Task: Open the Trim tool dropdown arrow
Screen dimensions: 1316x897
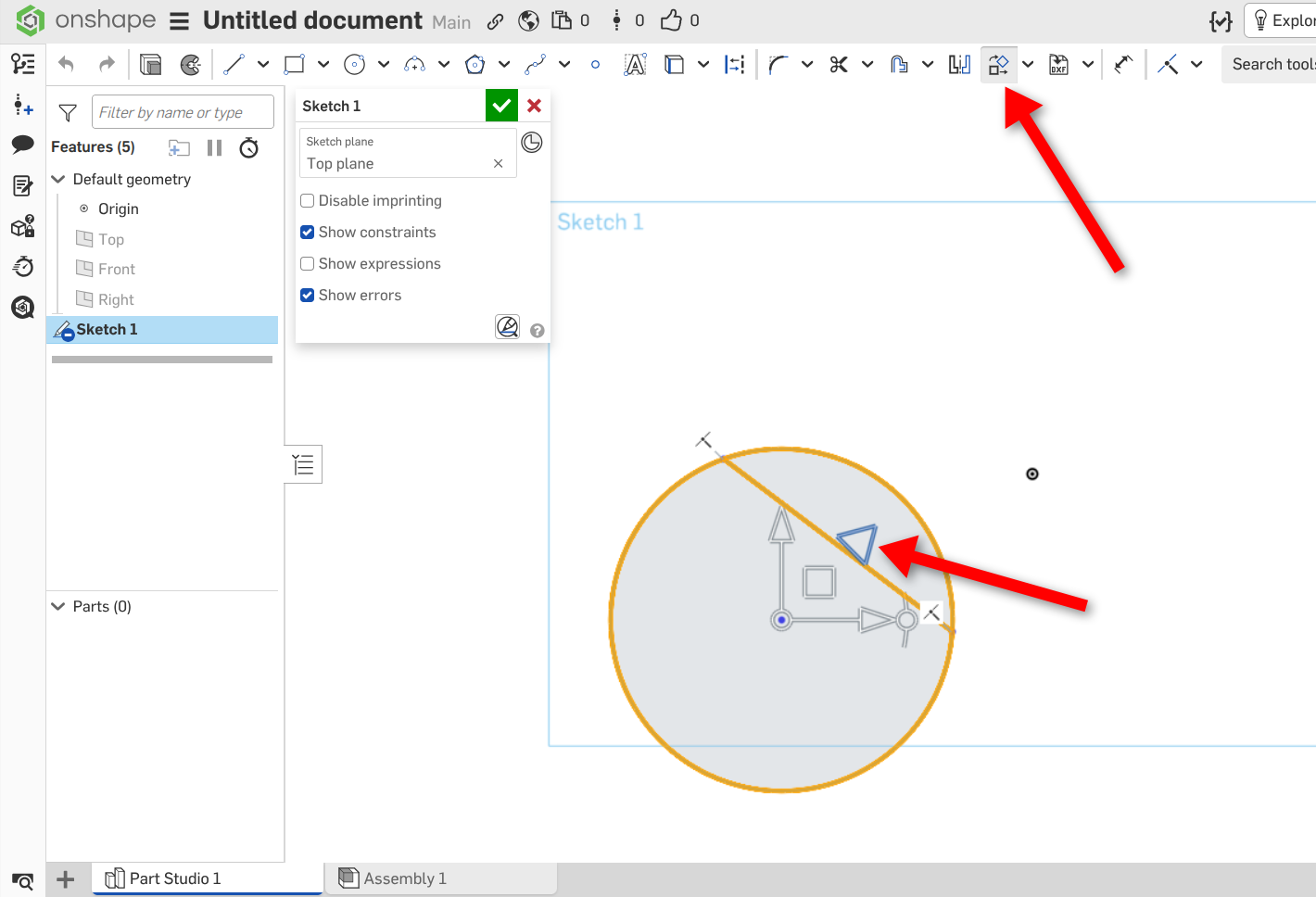Action: click(x=867, y=64)
